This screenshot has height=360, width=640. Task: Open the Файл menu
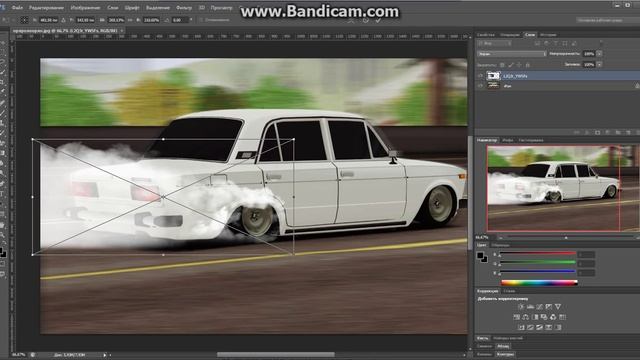coord(17,8)
